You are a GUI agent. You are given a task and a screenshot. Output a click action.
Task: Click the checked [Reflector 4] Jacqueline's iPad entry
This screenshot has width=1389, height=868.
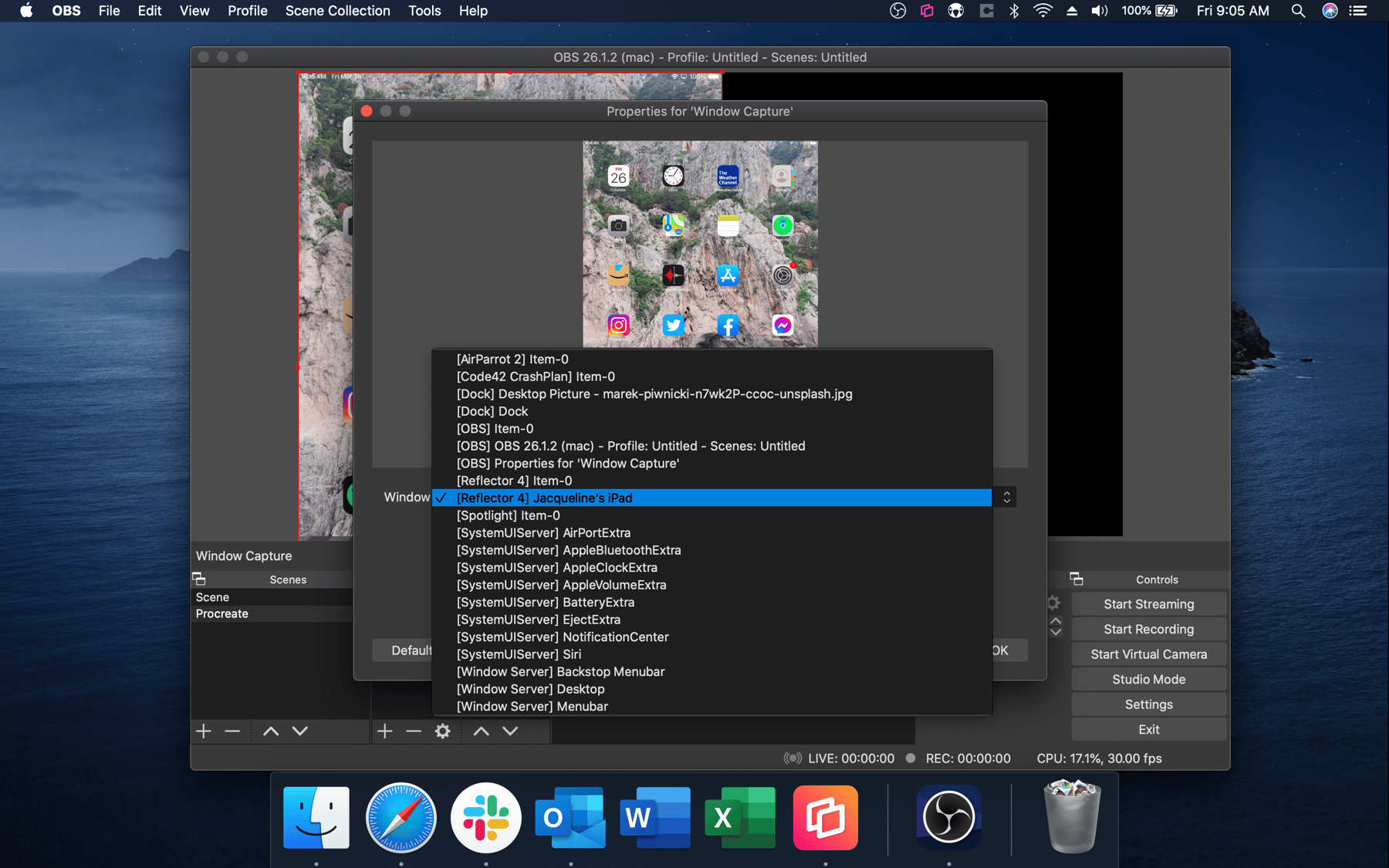[x=544, y=498]
